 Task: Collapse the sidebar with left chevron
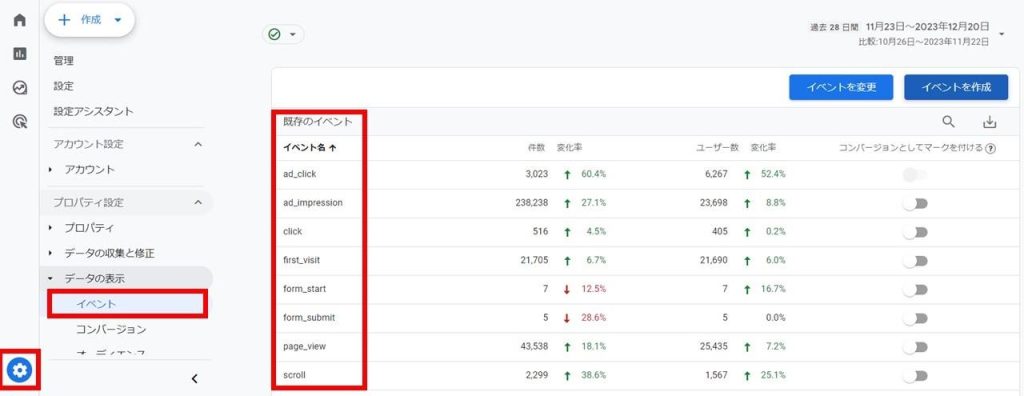click(194, 378)
